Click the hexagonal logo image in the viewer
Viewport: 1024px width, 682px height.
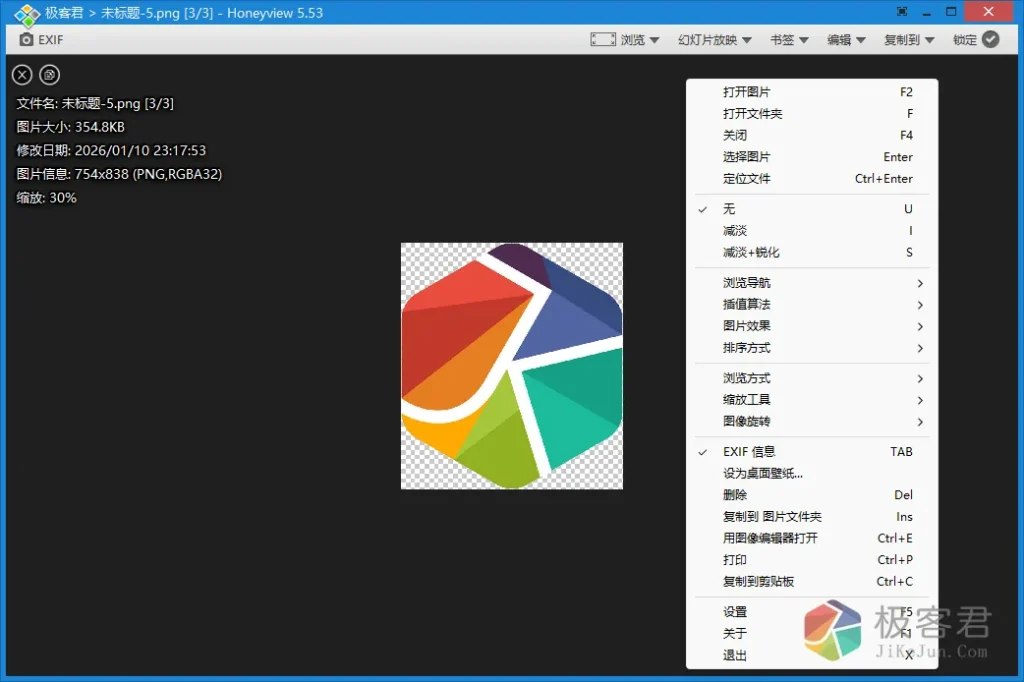511,365
